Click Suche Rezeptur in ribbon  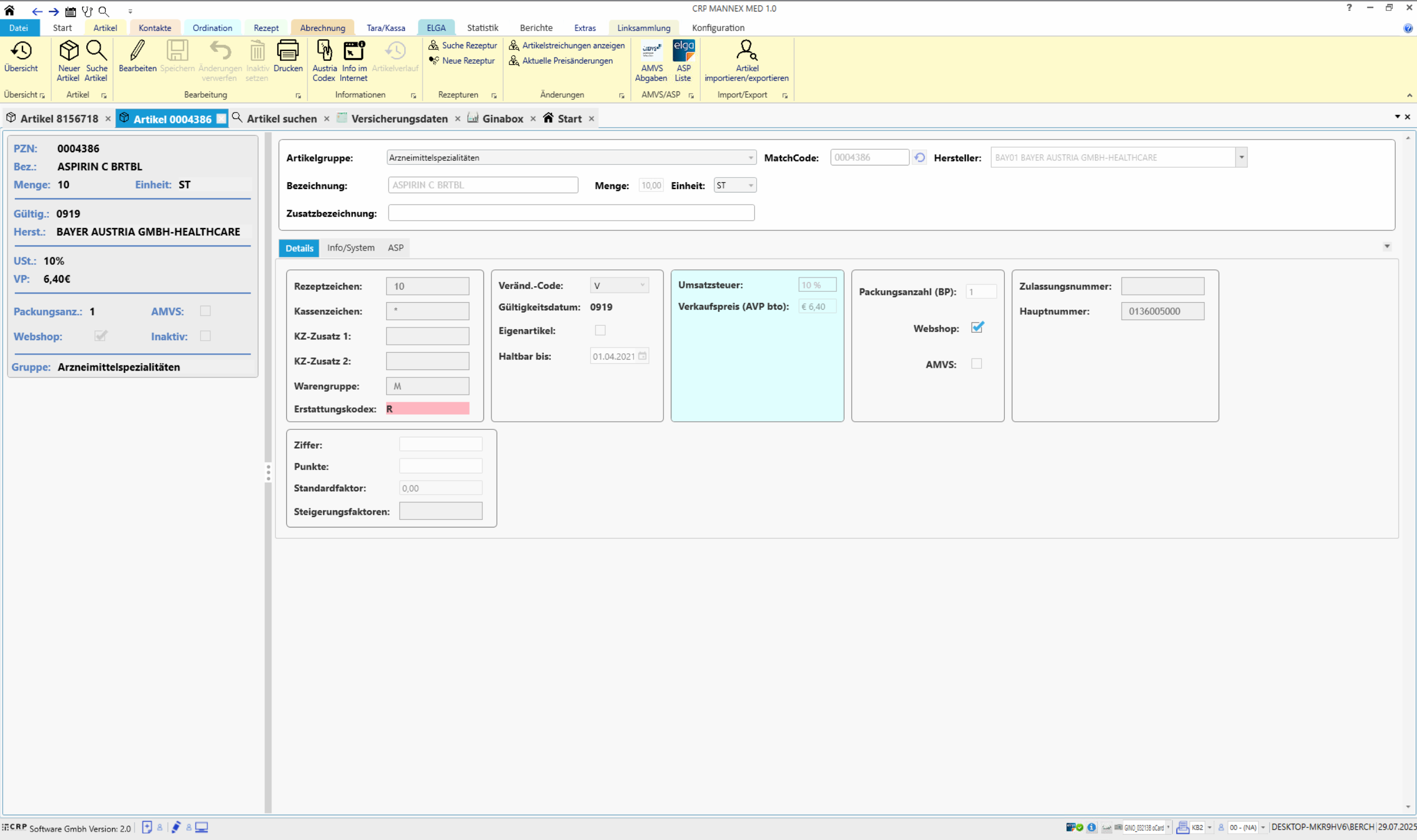pos(463,45)
